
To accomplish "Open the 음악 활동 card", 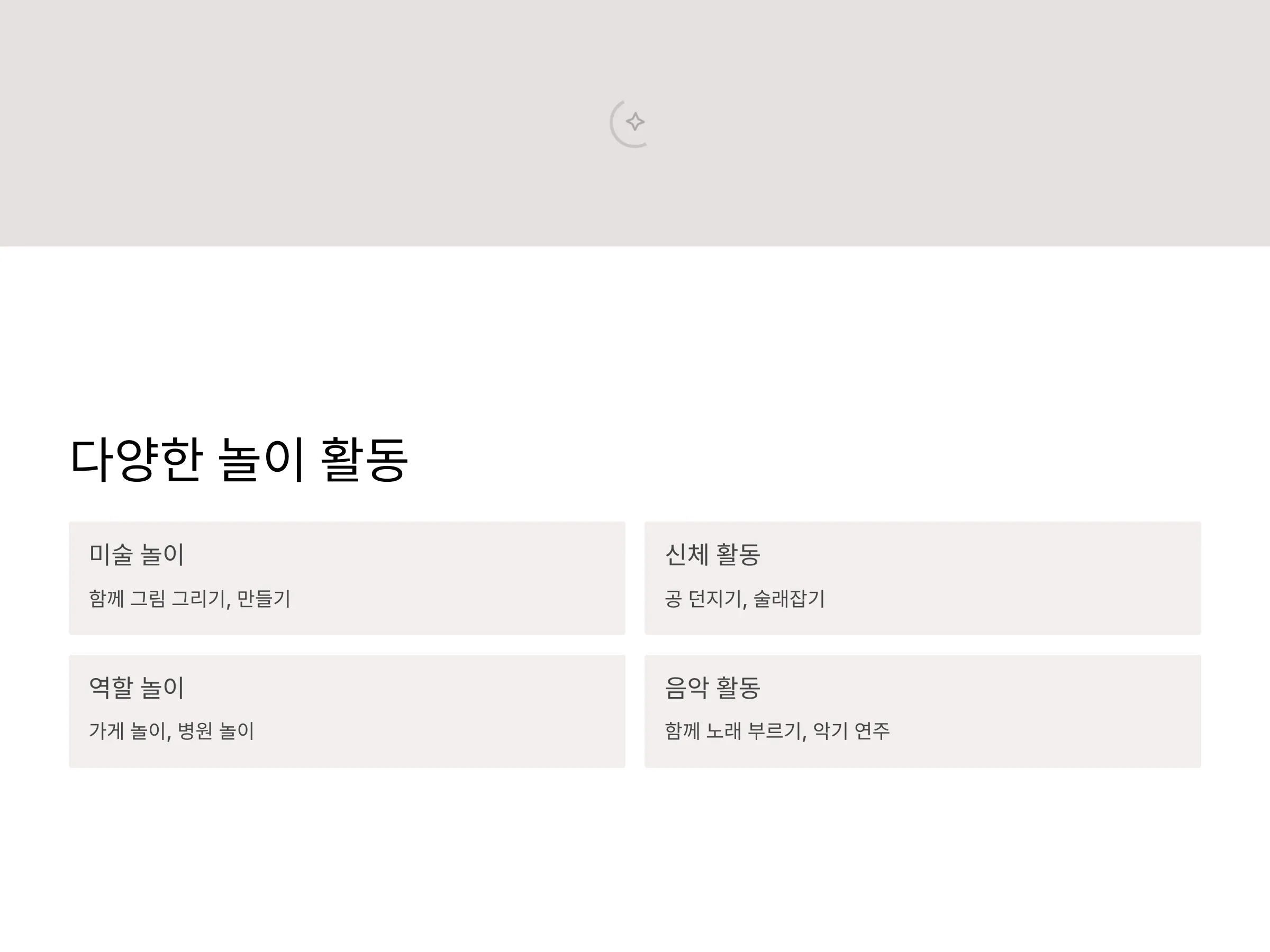I will [x=923, y=711].
